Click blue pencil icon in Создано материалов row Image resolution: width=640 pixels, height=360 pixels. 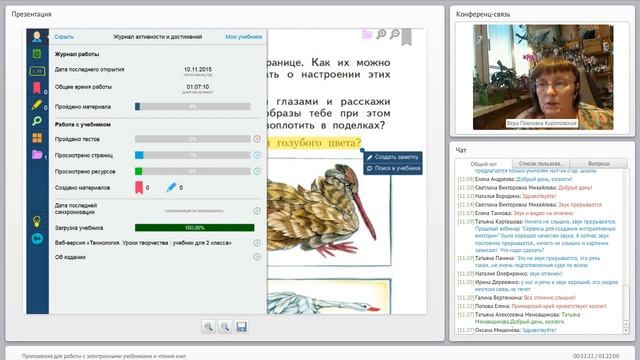coord(171,187)
